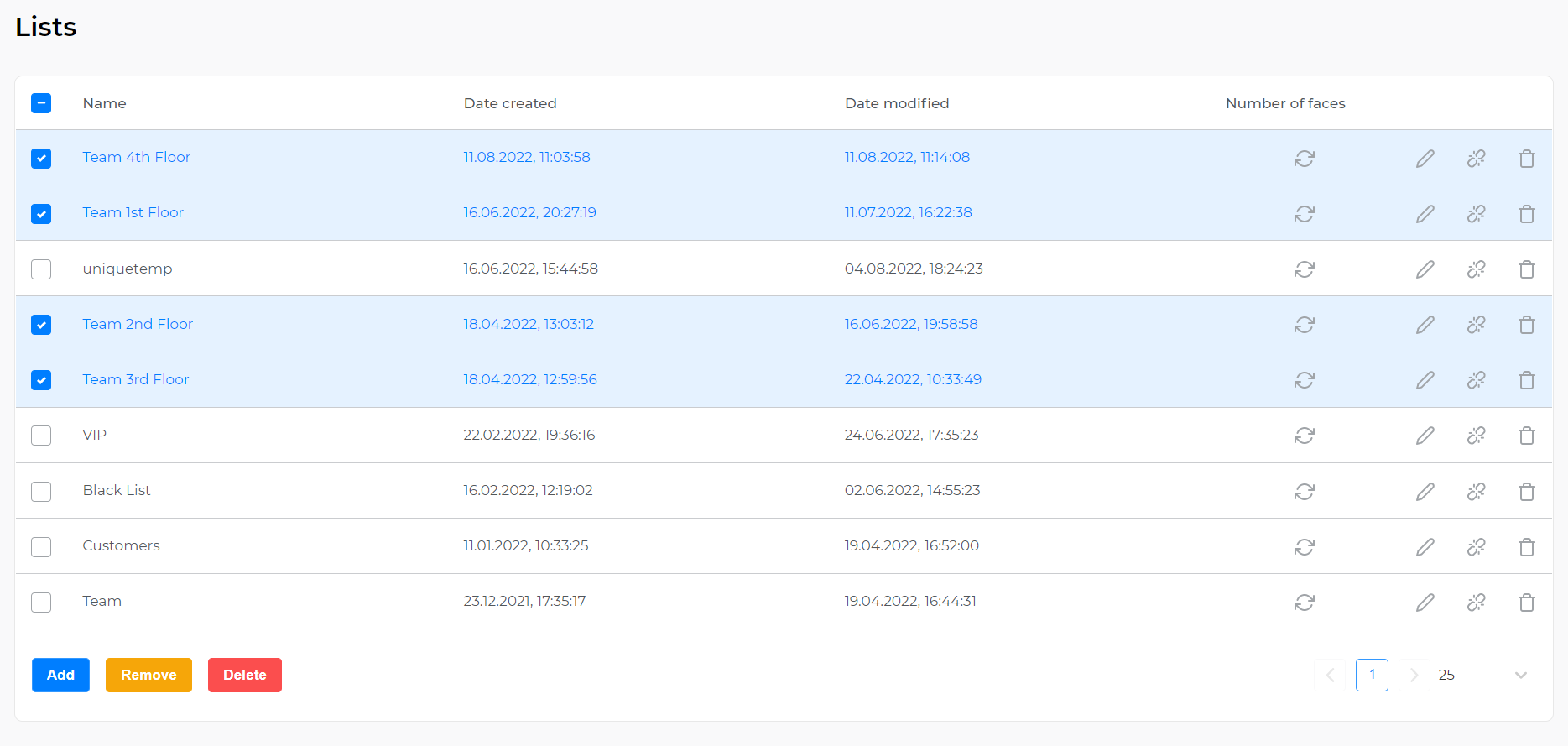The height and width of the screenshot is (746, 1568).
Task: Edit the Customers list with pencil icon
Action: coord(1425,547)
